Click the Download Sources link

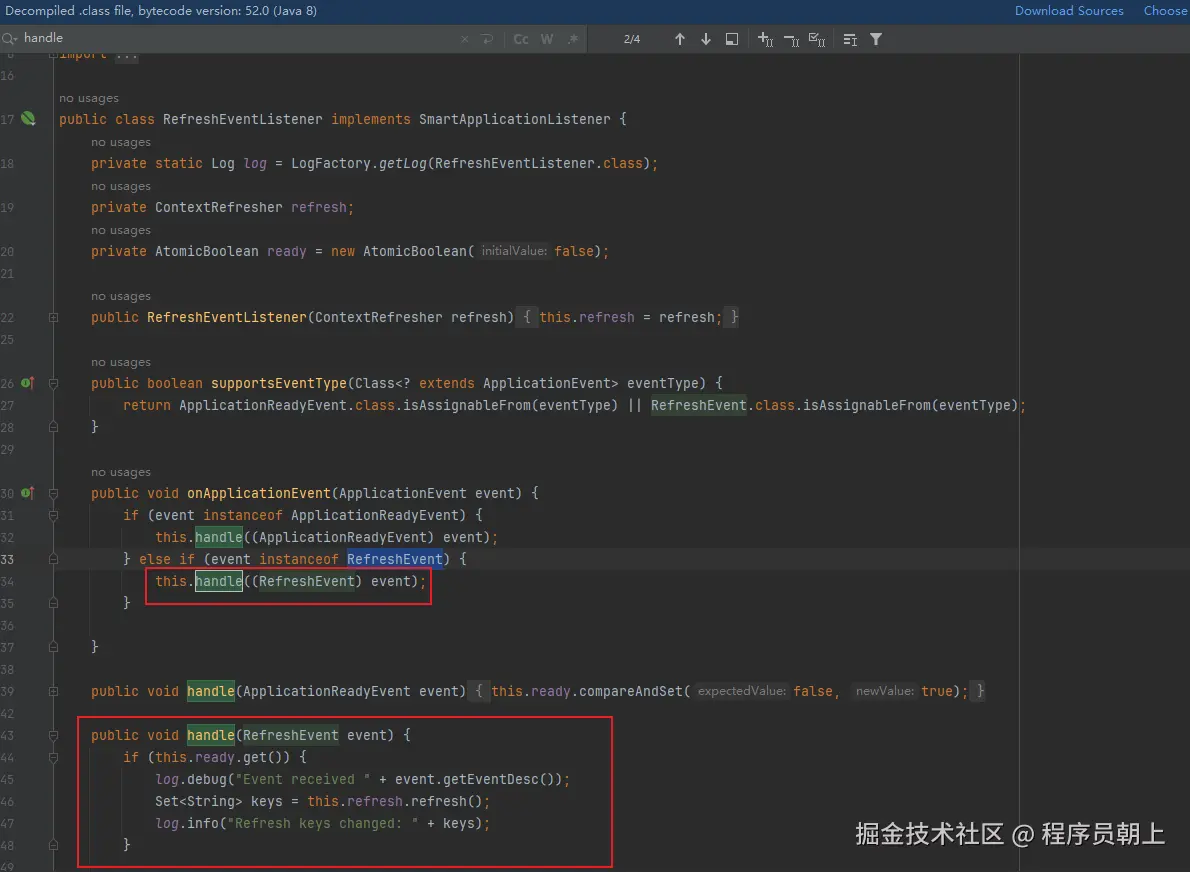pyautogui.click(x=1069, y=11)
